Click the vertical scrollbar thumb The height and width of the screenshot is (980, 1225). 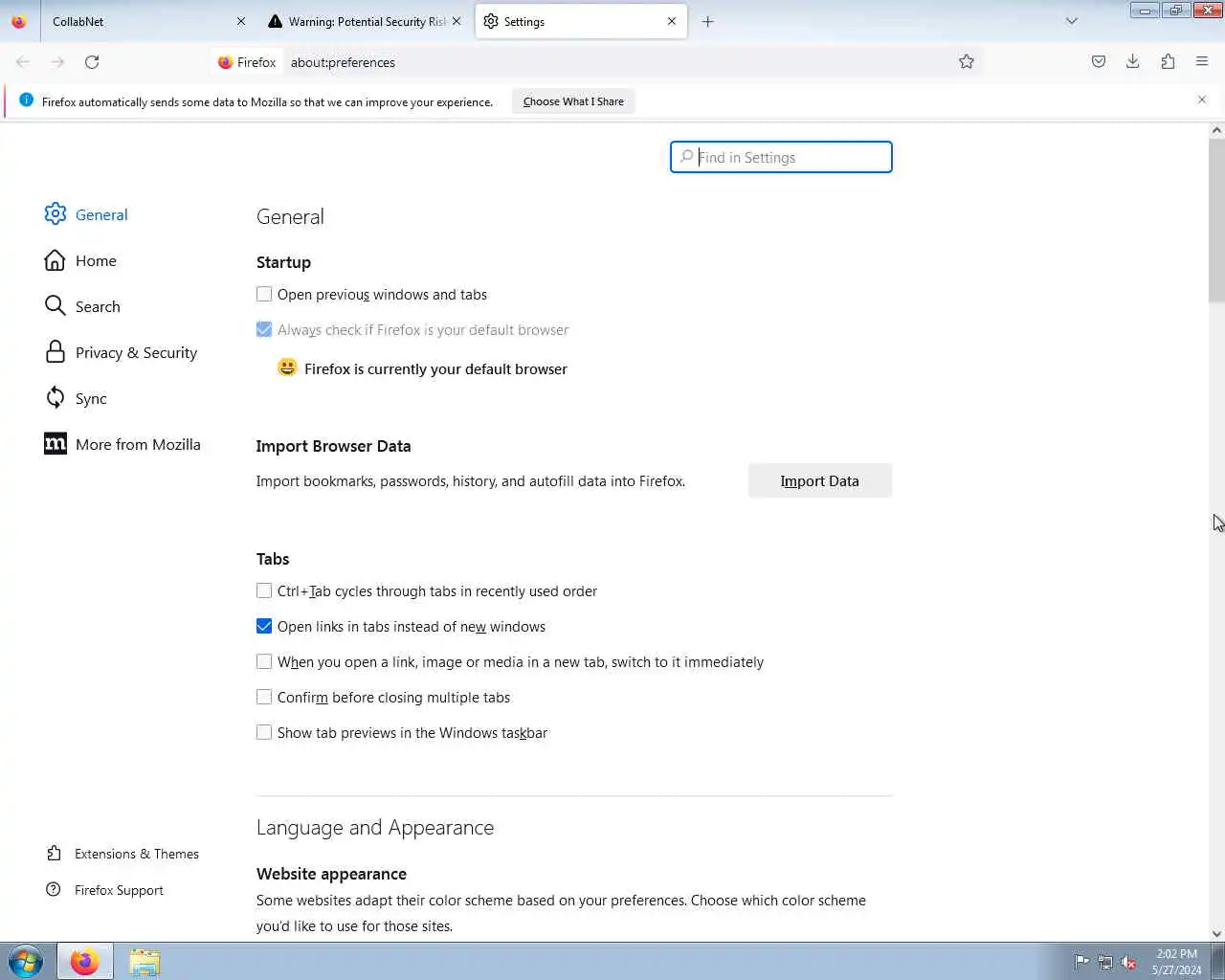(x=1216, y=220)
